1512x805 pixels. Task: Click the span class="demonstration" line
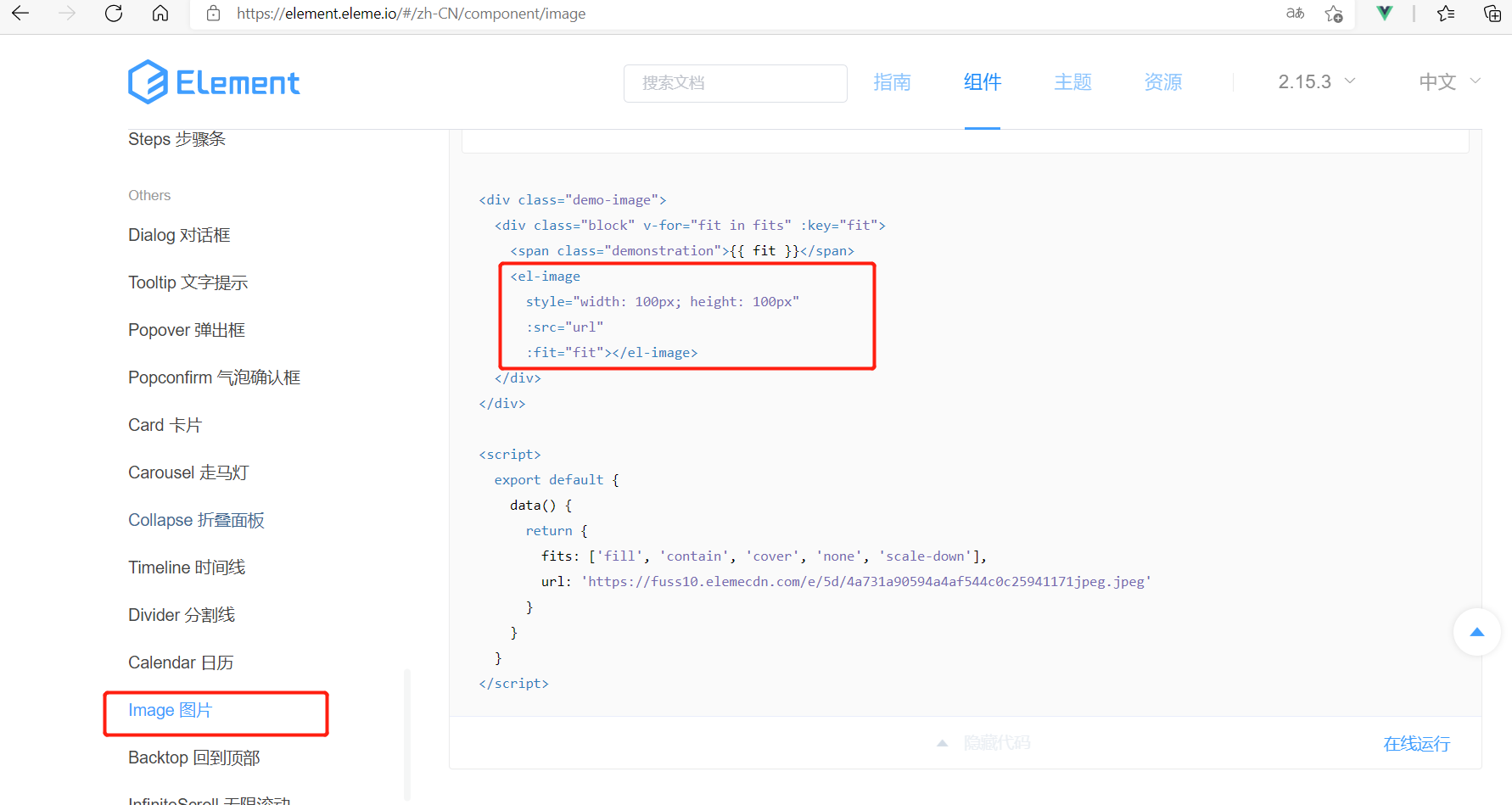click(682, 251)
